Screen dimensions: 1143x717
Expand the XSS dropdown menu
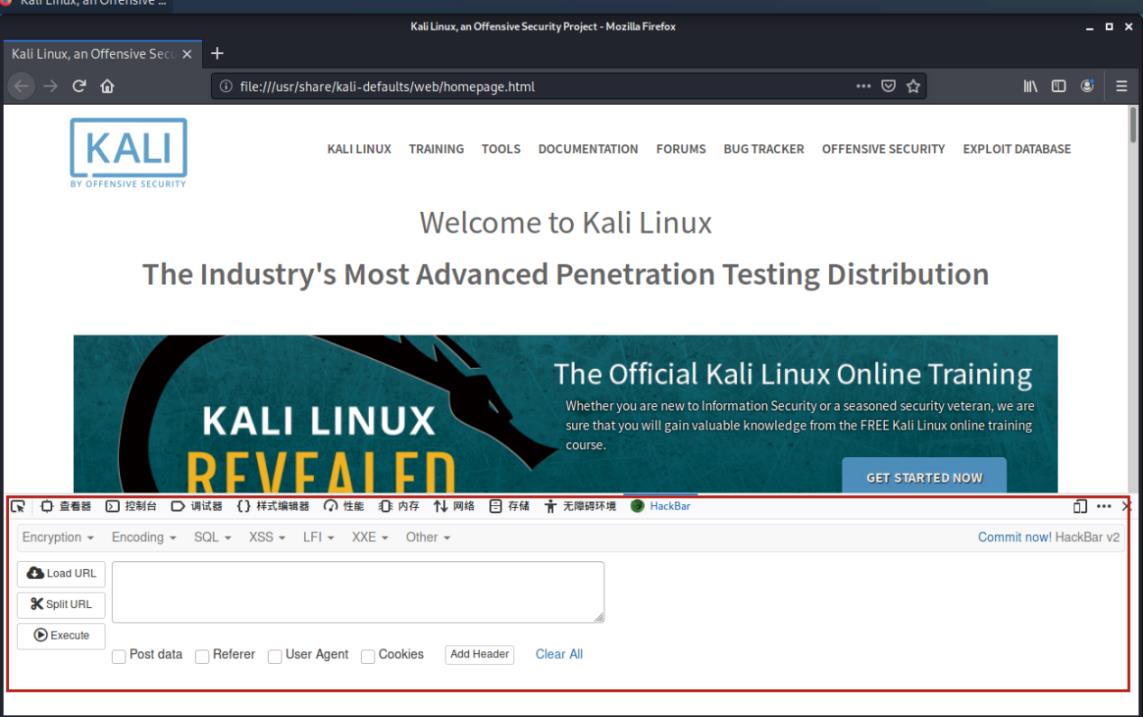point(267,538)
